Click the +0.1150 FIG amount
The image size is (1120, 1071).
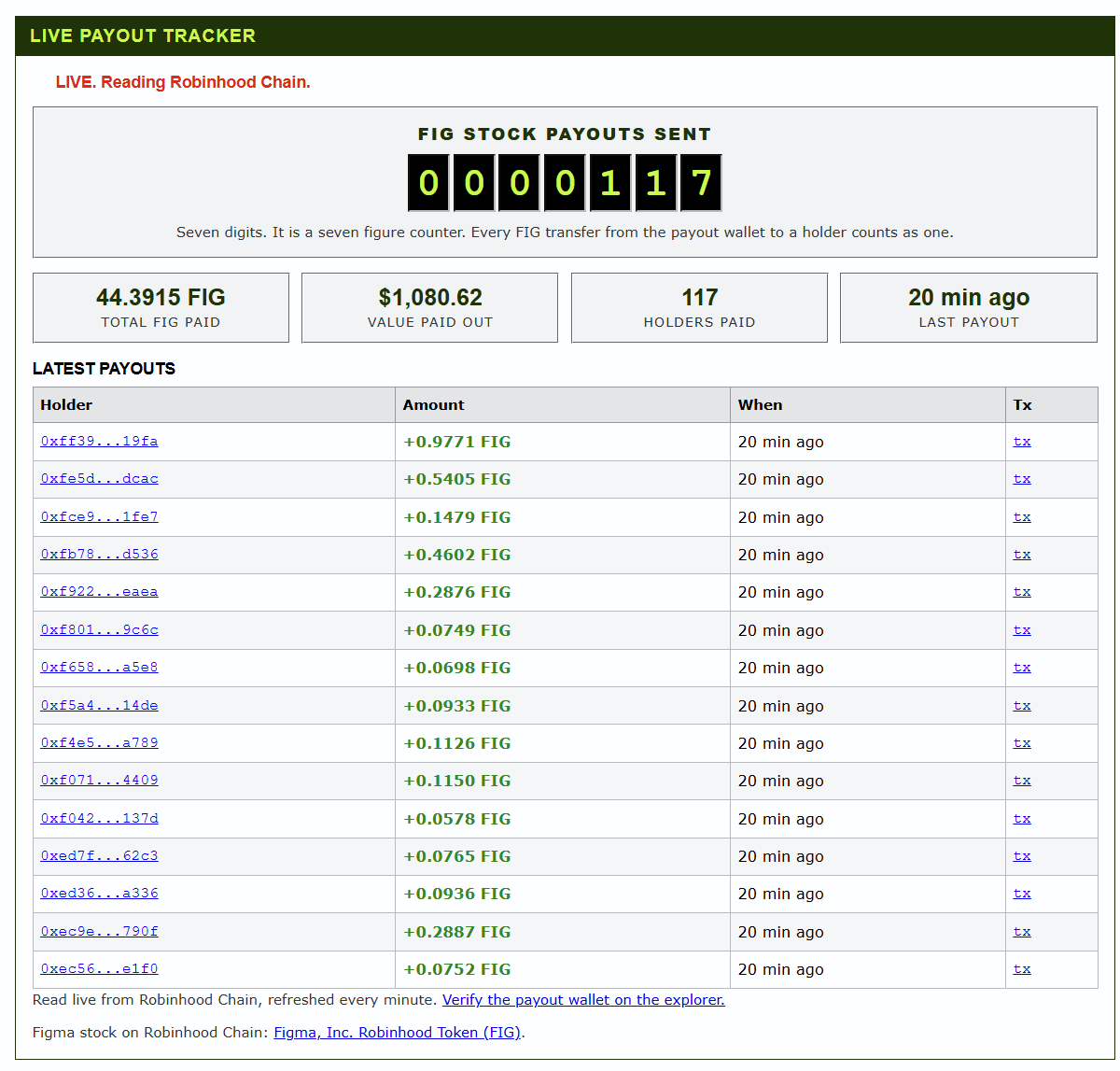(457, 781)
